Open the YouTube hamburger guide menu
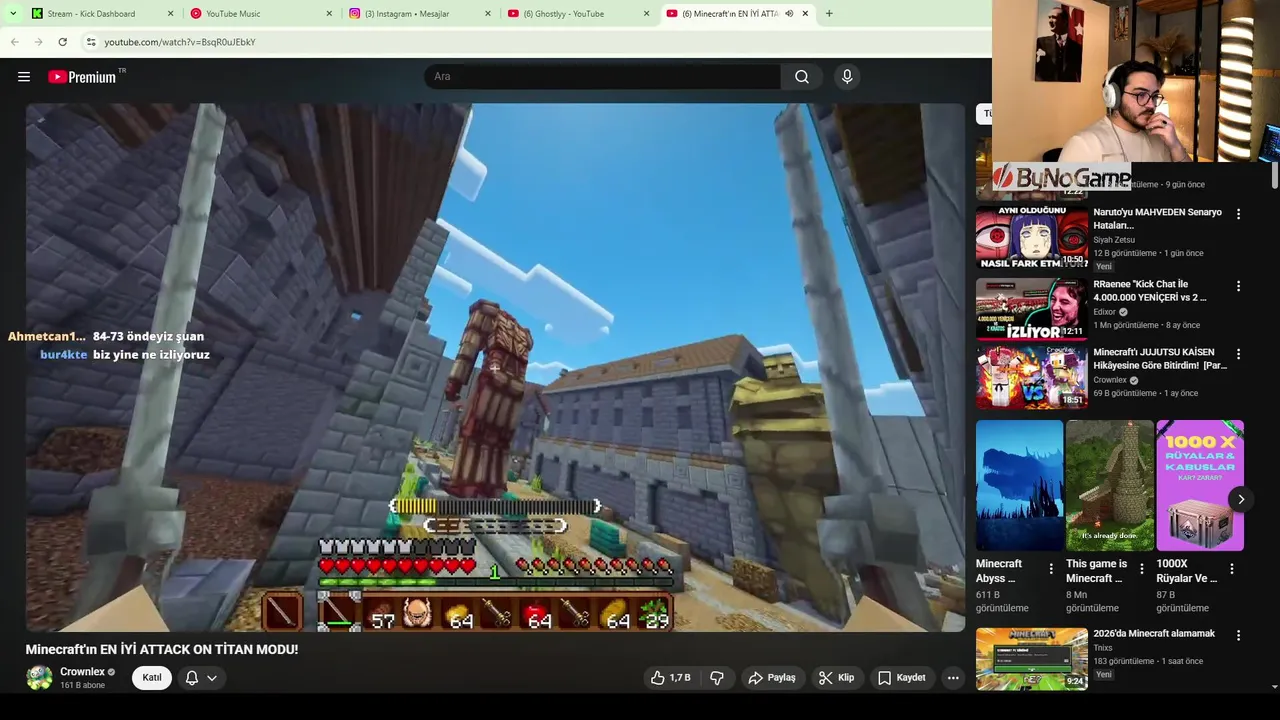The height and width of the screenshot is (720, 1280). tap(24, 77)
